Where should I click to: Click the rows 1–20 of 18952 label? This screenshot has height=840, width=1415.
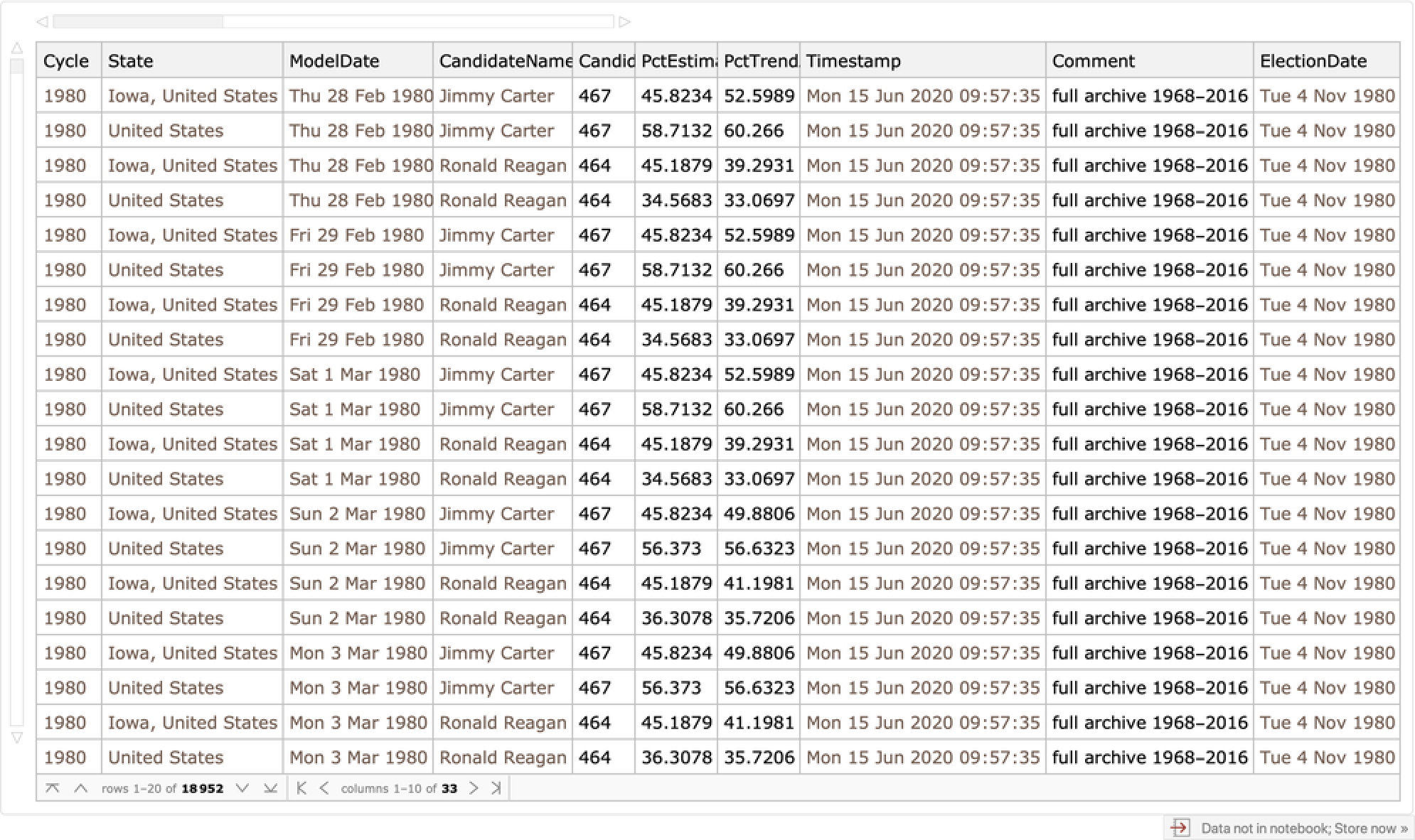tap(162, 788)
